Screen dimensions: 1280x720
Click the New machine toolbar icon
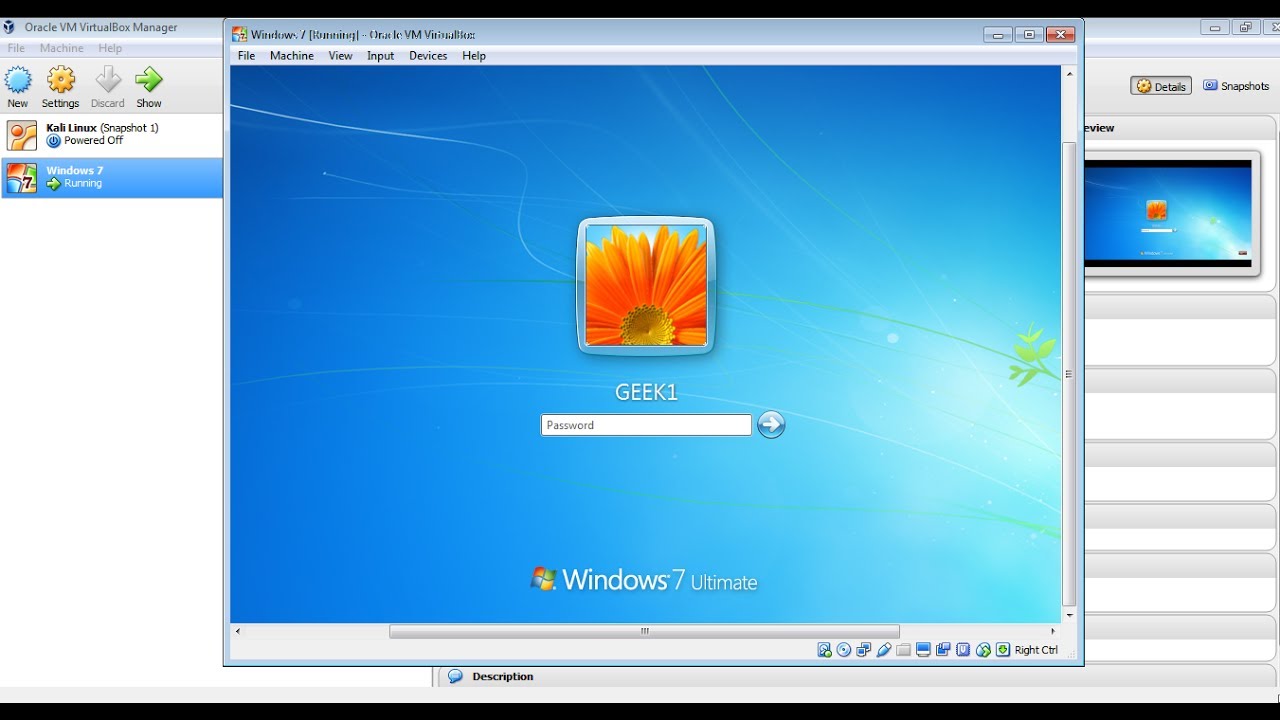pos(18,80)
